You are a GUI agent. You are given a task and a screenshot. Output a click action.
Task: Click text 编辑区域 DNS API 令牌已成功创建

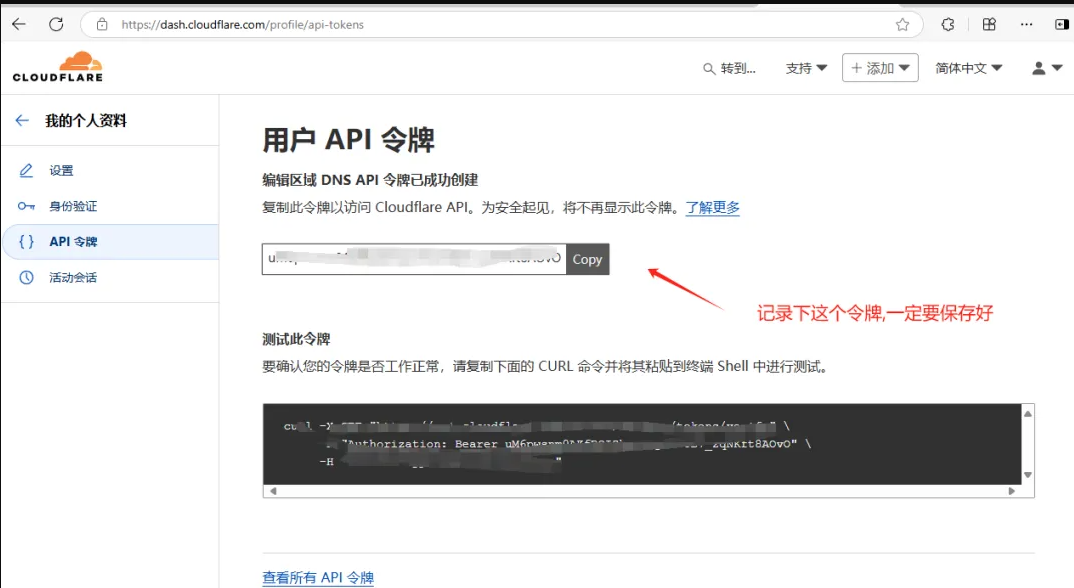[x=370, y=180]
